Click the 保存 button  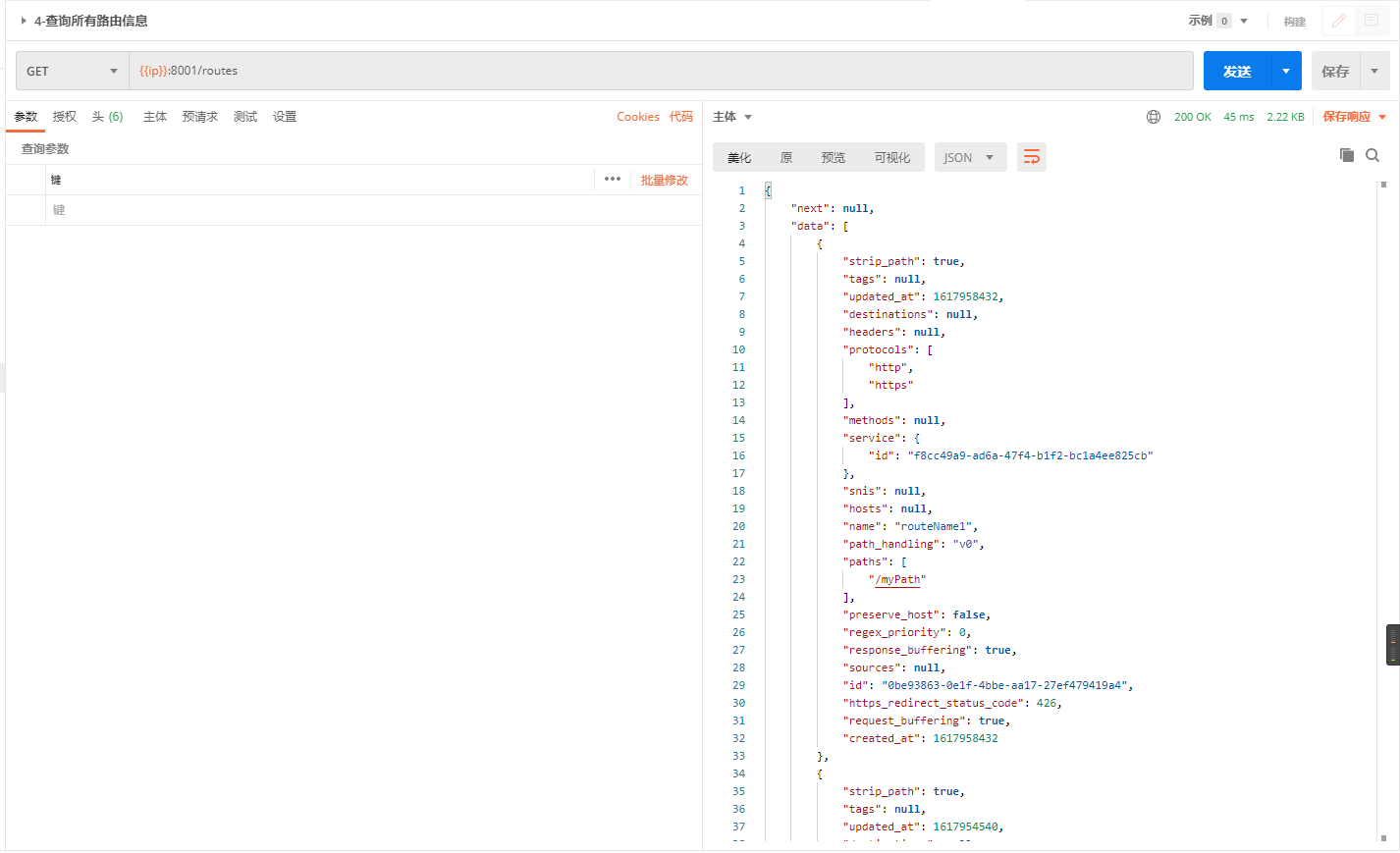click(1335, 71)
